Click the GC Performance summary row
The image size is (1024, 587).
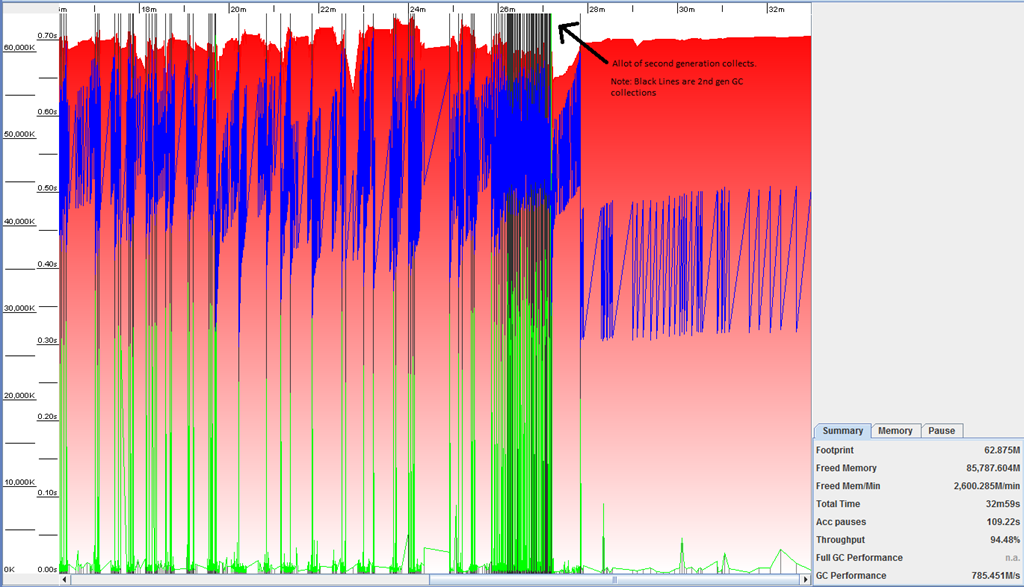[x=917, y=576]
